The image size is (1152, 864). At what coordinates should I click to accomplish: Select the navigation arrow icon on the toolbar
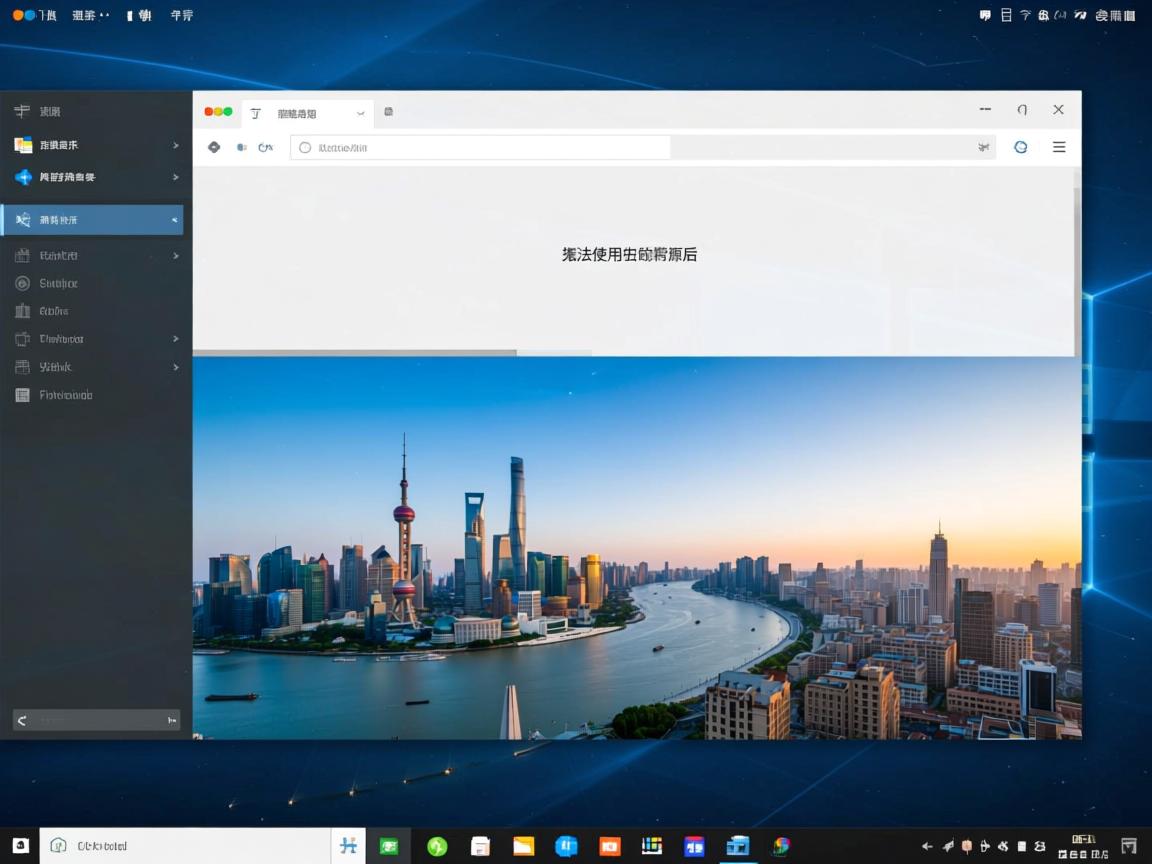pos(214,147)
